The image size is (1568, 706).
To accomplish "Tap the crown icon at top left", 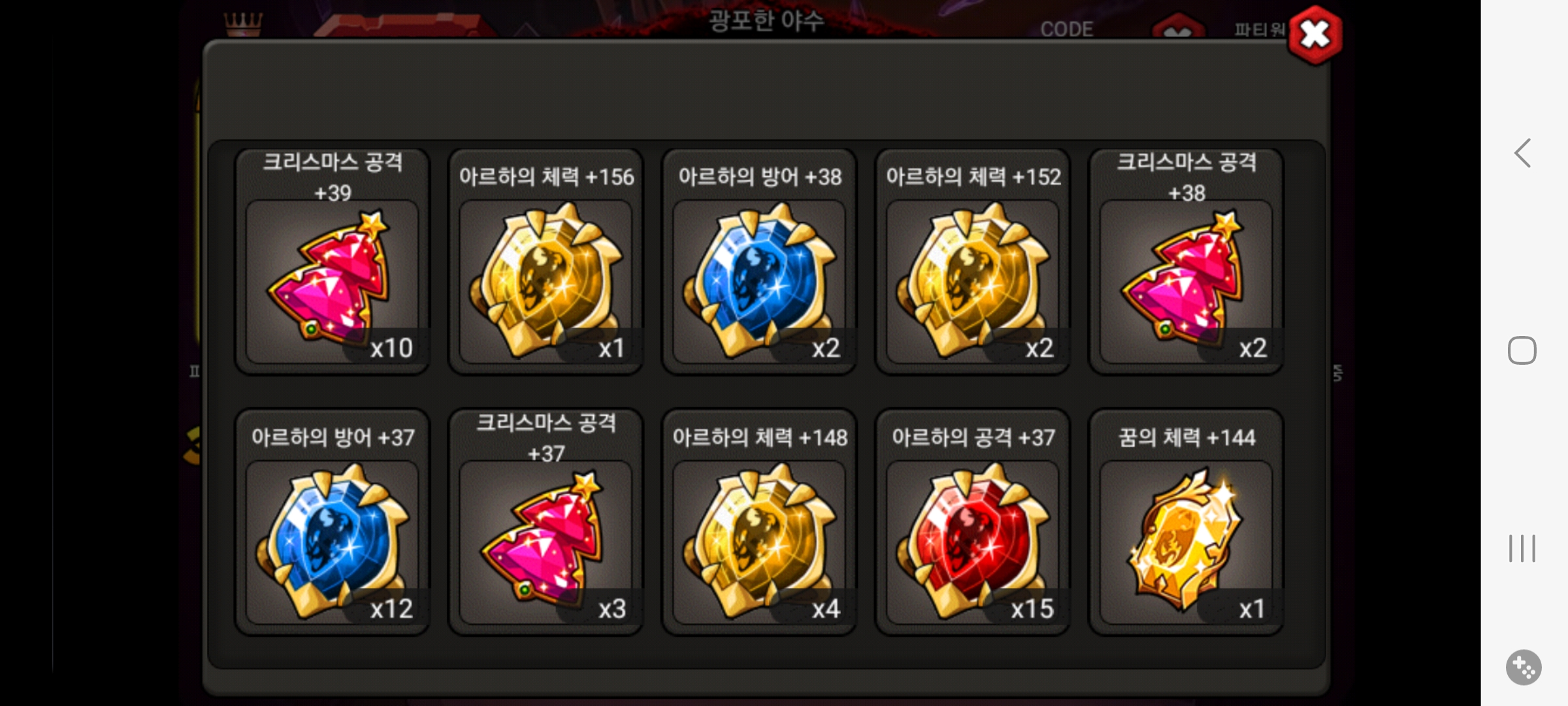I will (243, 24).
